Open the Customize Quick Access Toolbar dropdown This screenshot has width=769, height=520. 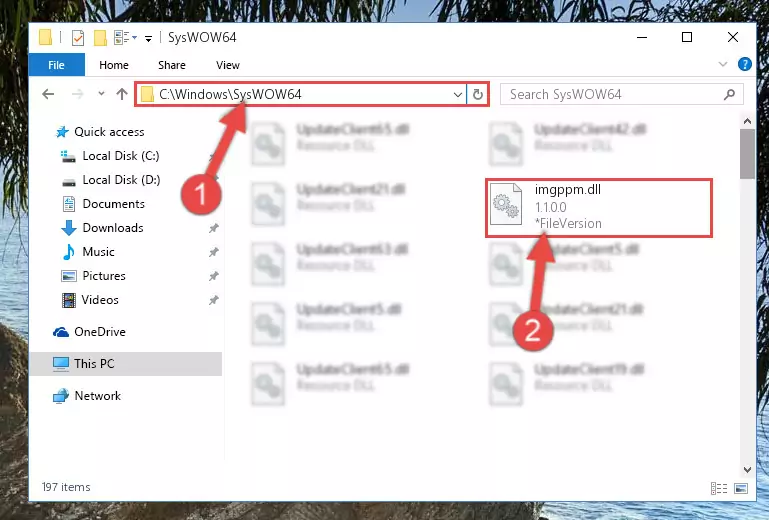(x=148, y=39)
